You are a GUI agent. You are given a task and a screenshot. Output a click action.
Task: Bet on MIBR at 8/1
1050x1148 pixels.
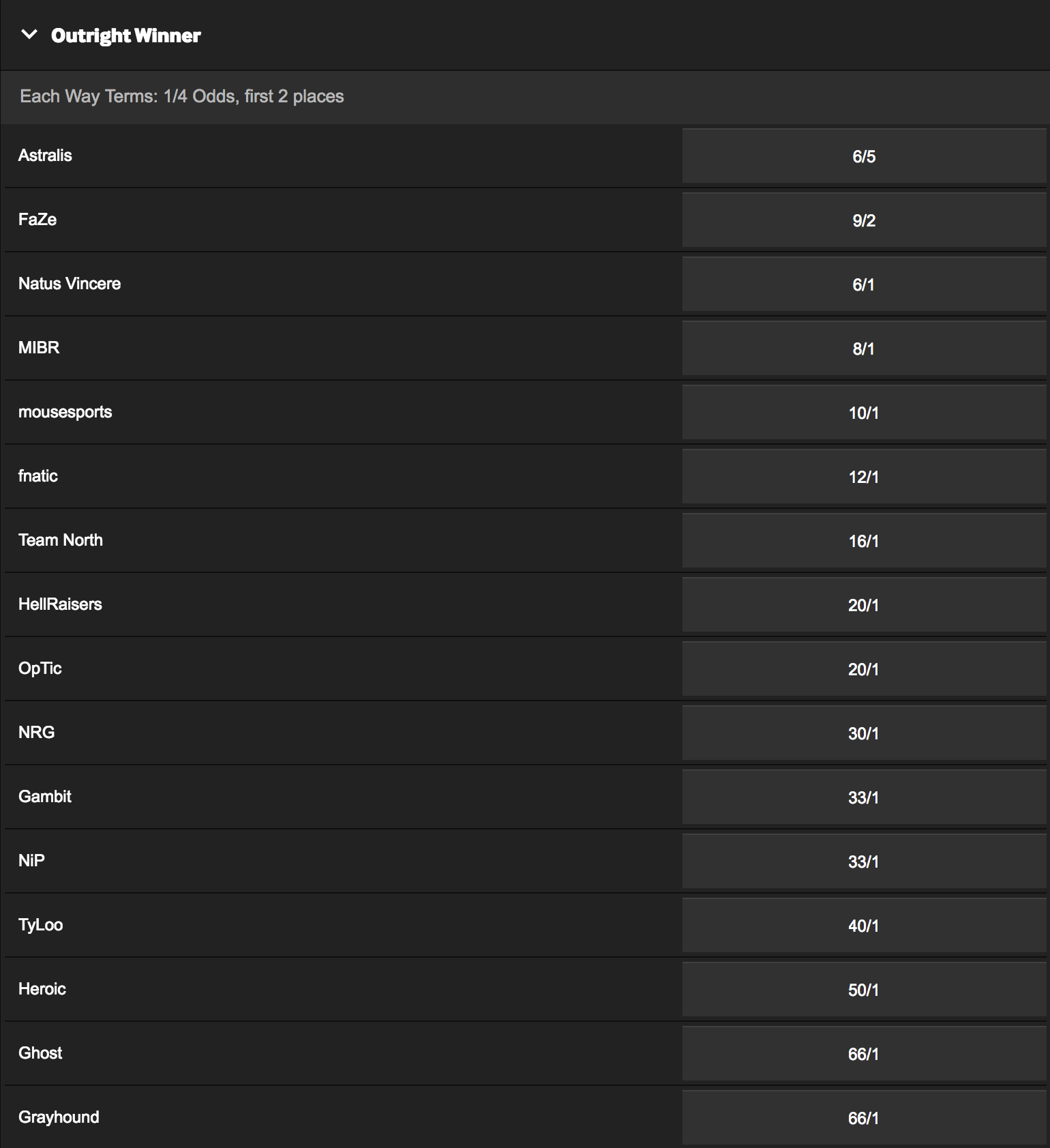(x=864, y=349)
